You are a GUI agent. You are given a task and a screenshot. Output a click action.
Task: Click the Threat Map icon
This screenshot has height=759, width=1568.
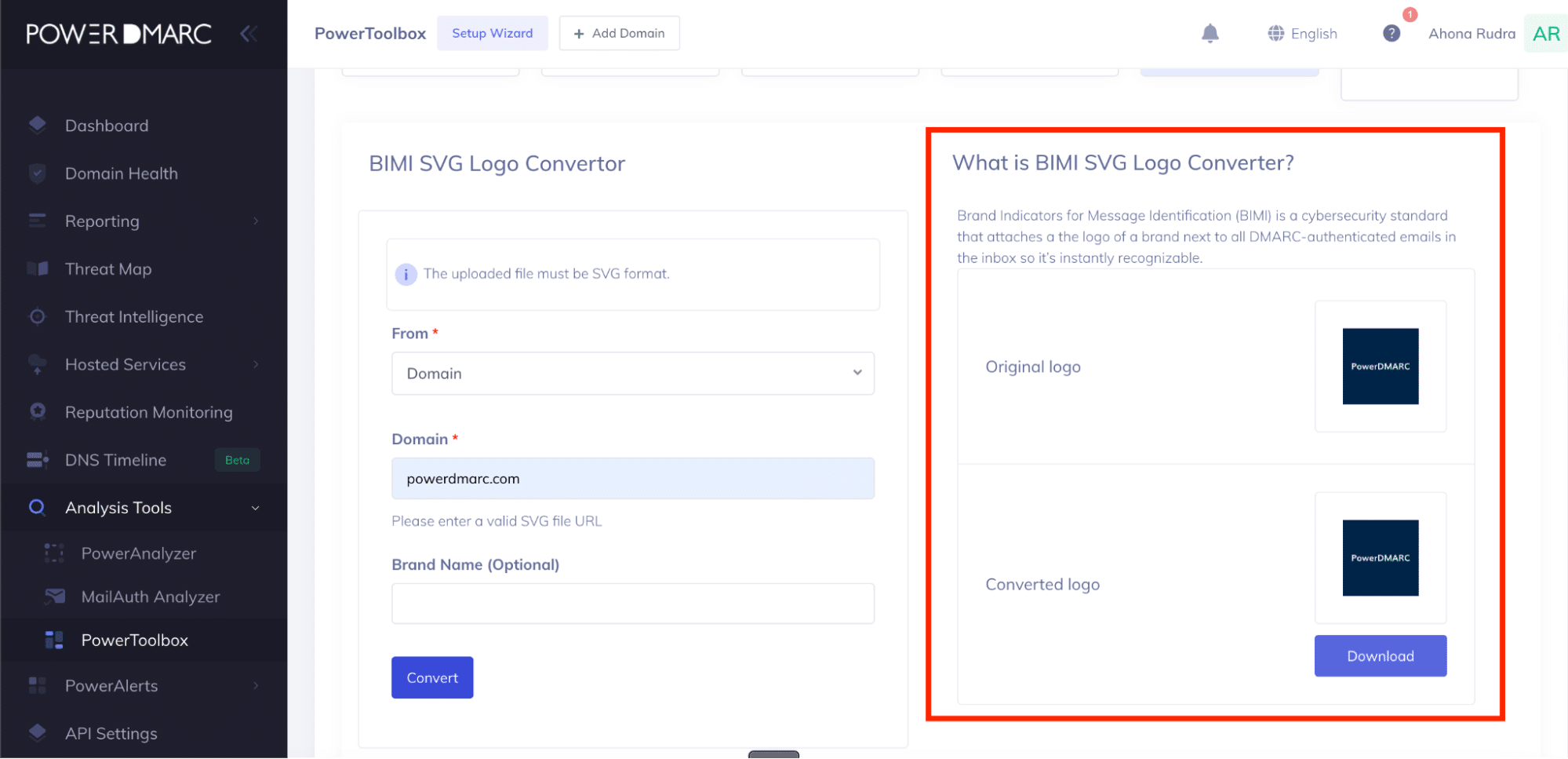click(37, 269)
